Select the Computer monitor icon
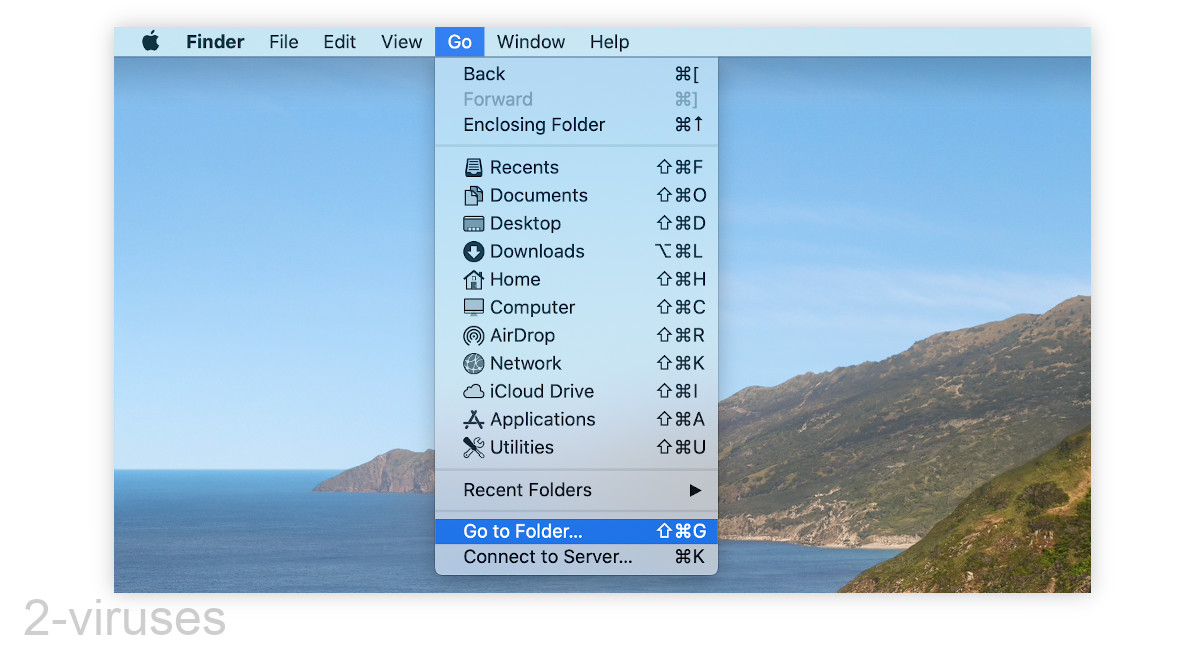 473,308
